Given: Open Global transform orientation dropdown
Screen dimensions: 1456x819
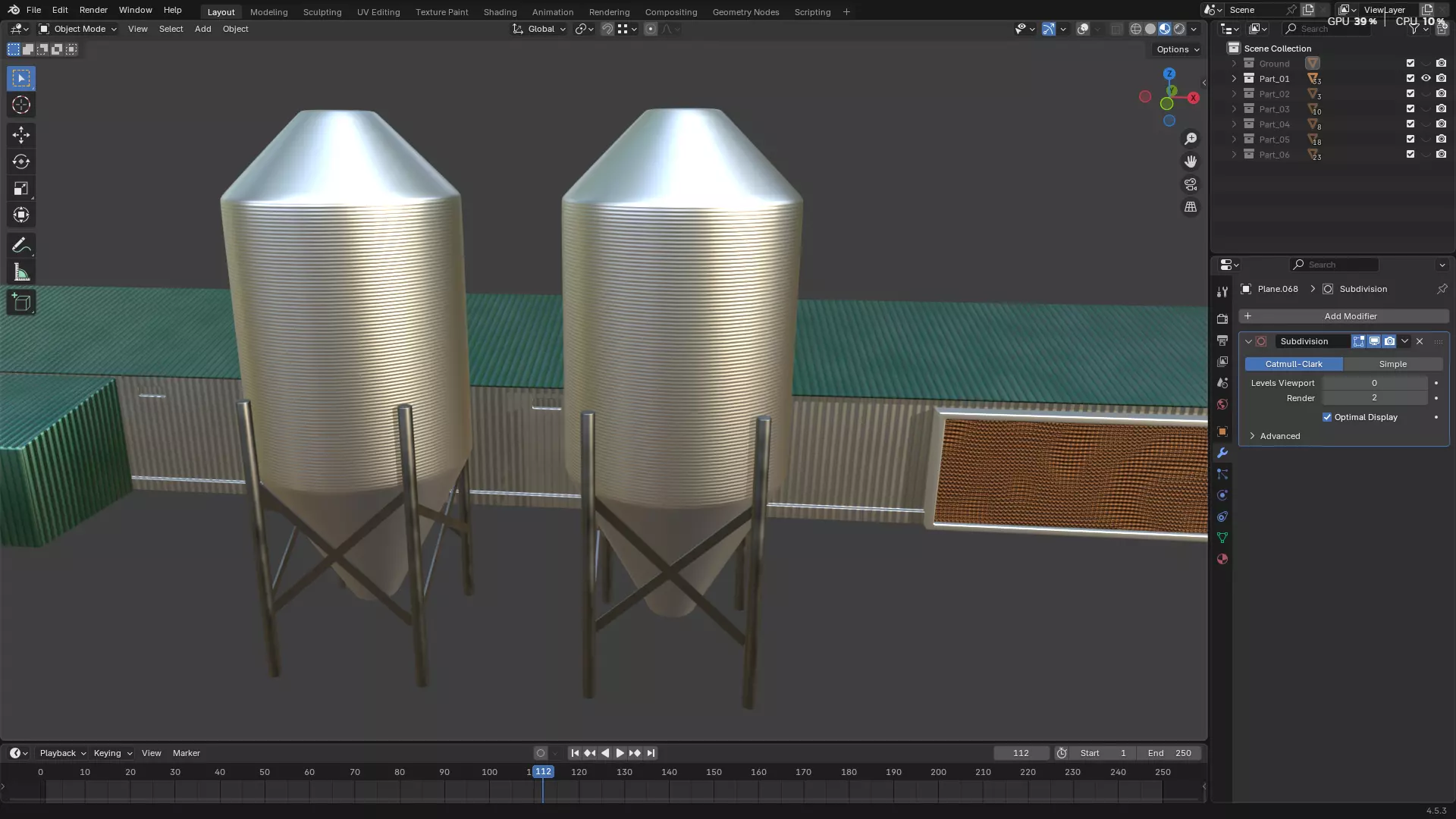Looking at the screenshot, I should 539,29.
